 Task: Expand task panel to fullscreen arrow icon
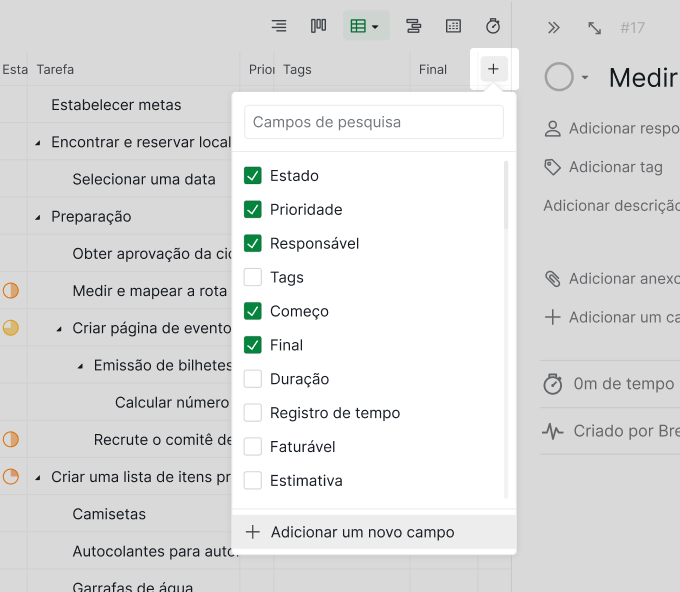594,28
